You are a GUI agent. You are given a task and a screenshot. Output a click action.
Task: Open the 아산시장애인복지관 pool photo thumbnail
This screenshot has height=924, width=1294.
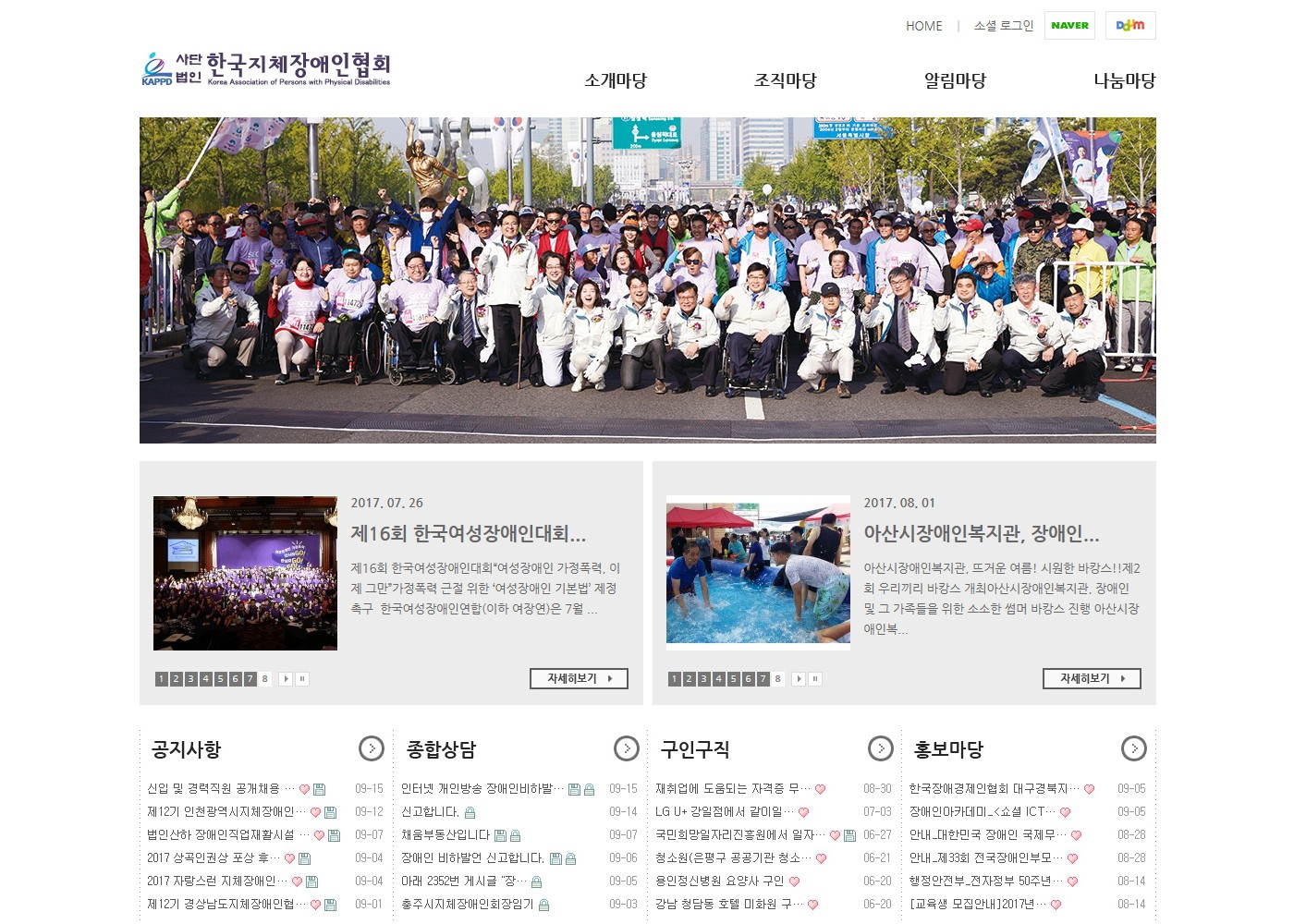click(758, 573)
